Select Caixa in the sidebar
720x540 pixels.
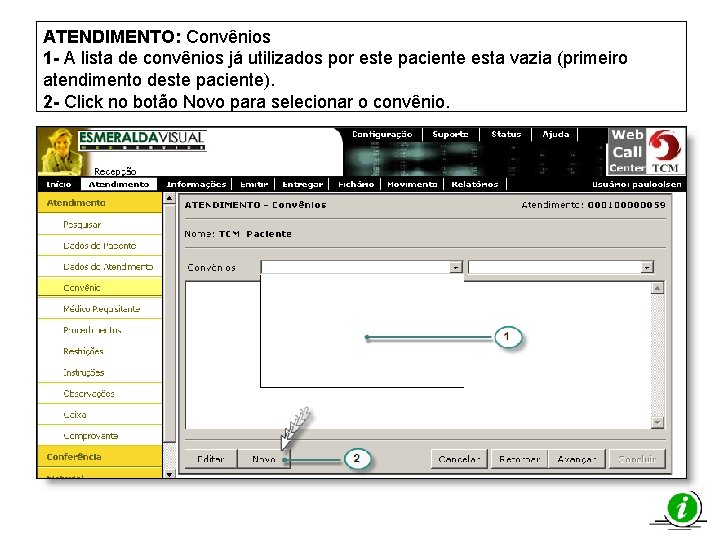point(100,415)
